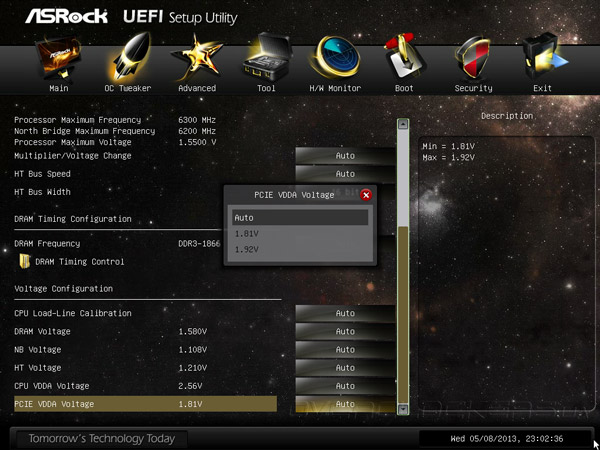
Task: Open the Multiplier/Voltage Change Auto dropdown
Action: [x=345, y=156]
